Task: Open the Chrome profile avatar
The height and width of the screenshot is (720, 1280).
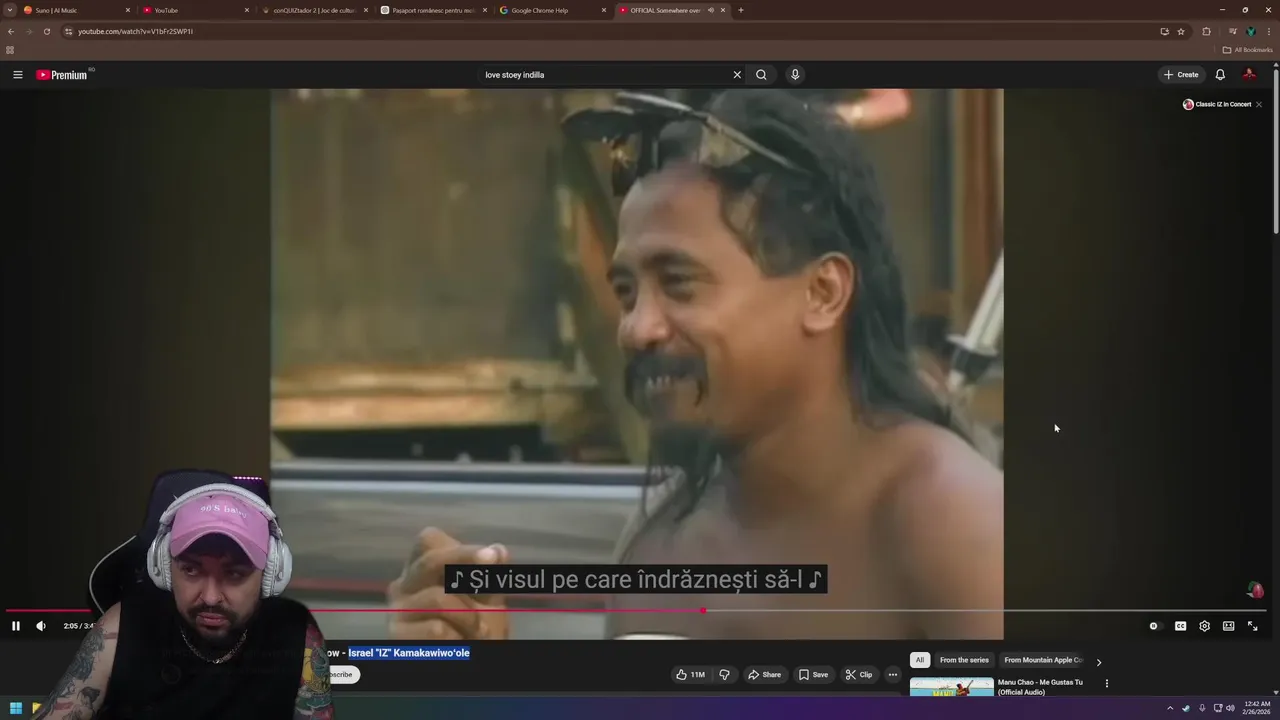Action: click(1250, 31)
